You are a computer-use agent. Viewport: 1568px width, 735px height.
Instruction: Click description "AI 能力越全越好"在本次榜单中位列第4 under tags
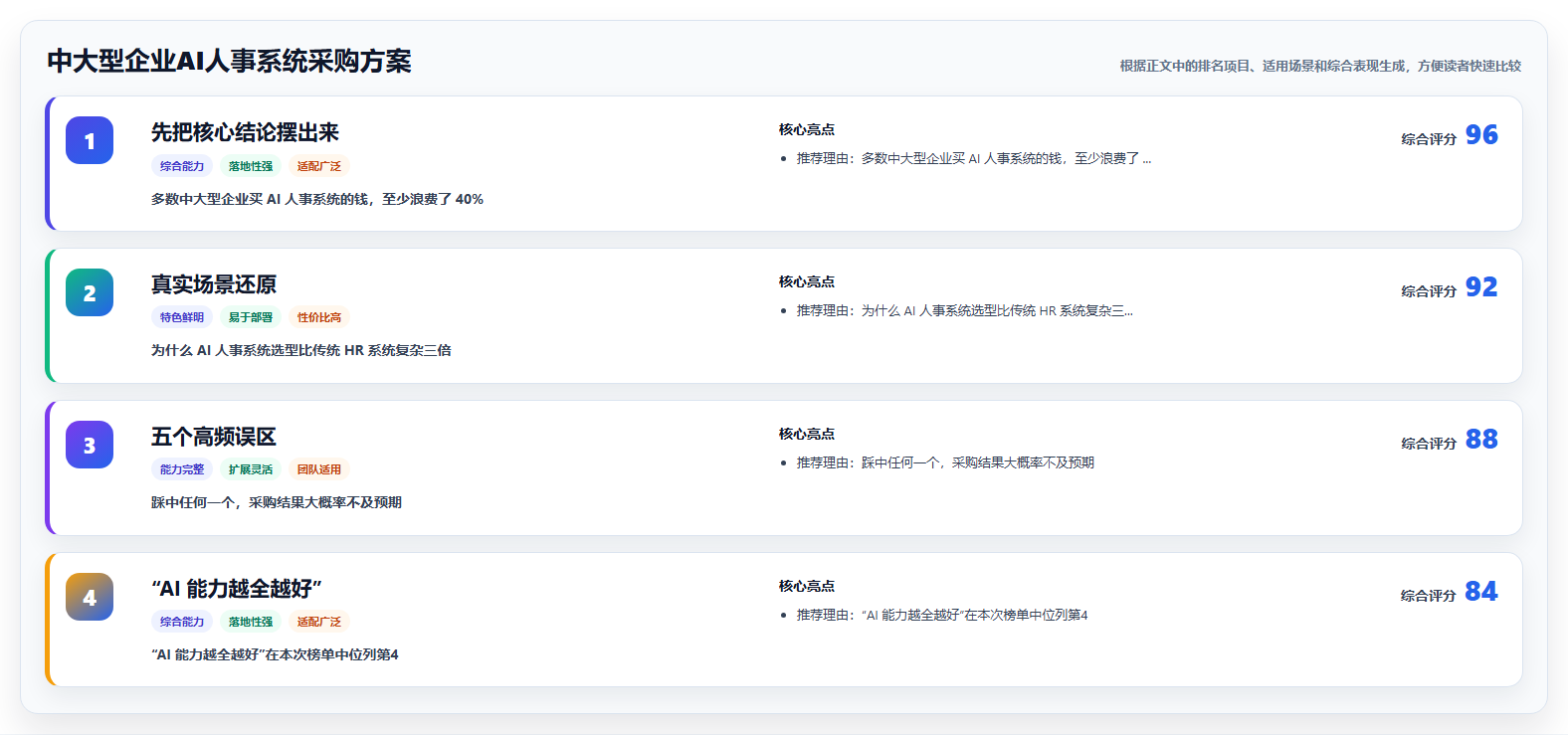[x=275, y=654]
